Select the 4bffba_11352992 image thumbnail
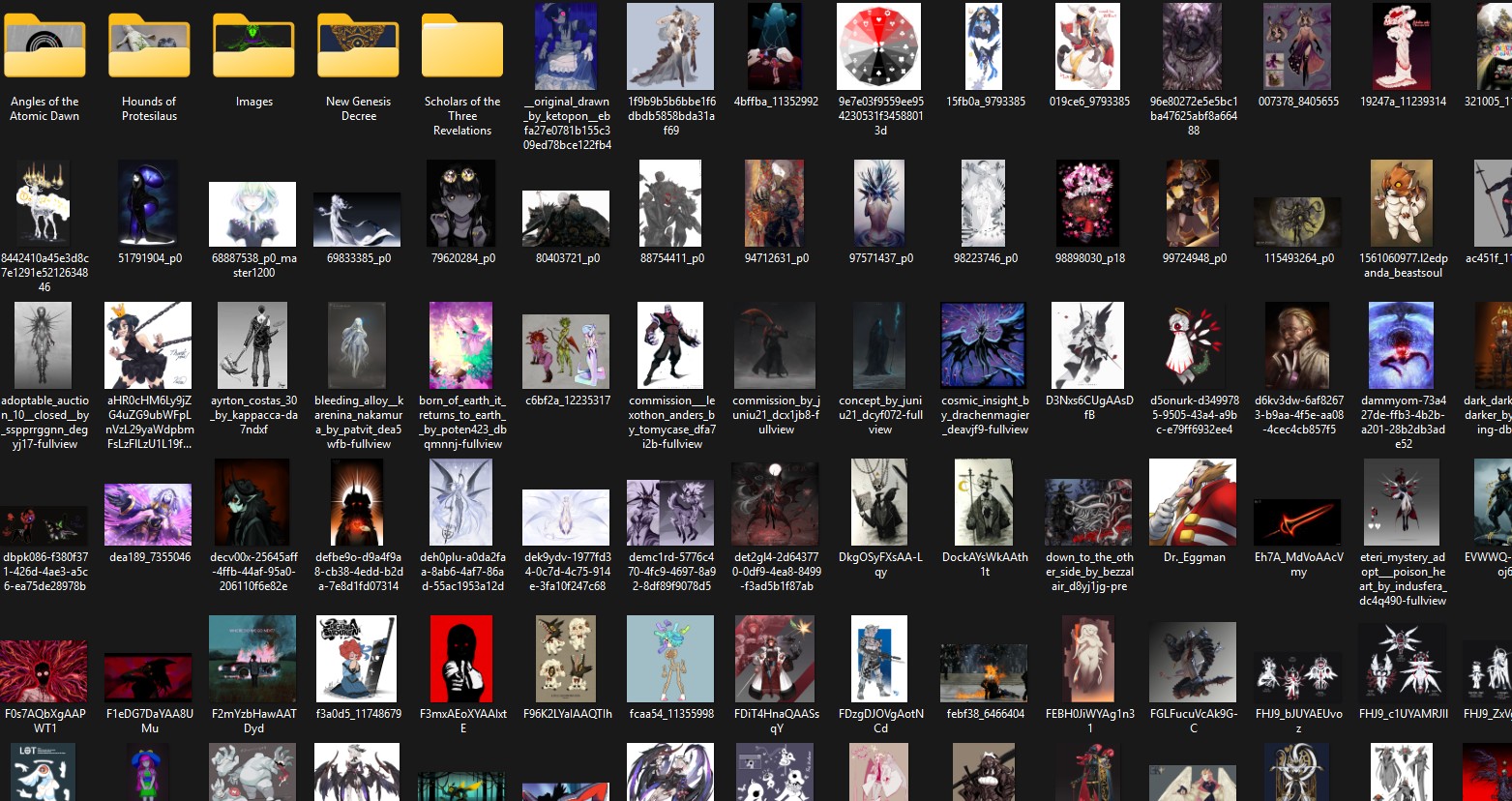Viewport: 1512px width, 801px height. [x=776, y=46]
